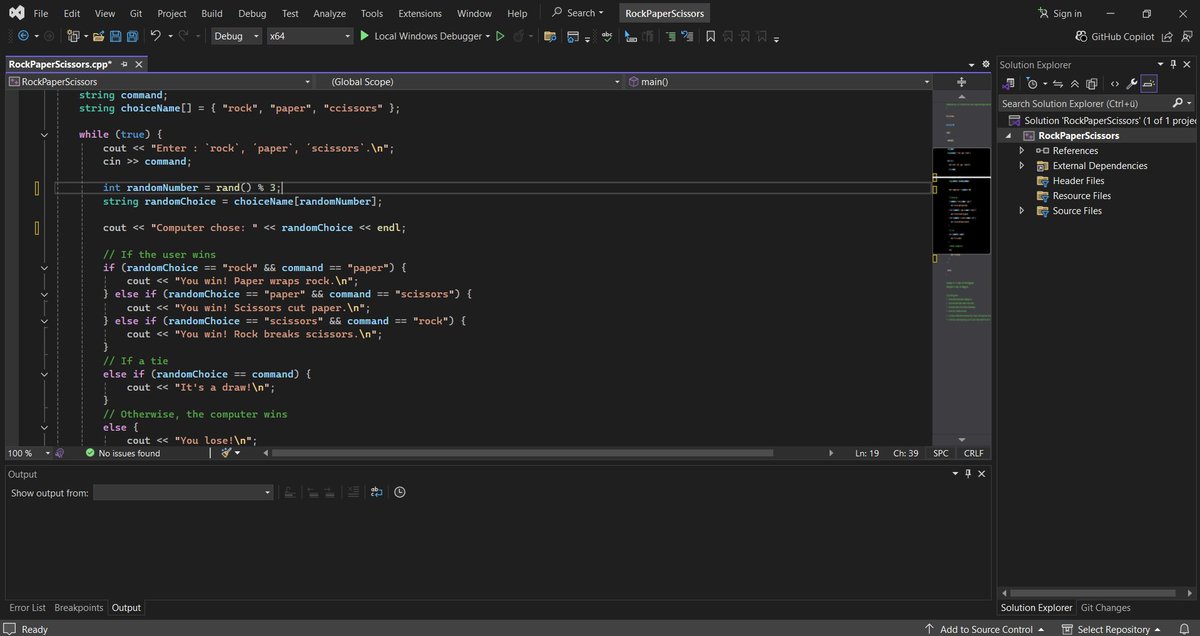The height and width of the screenshot is (636, 1200).
Task: Select Resource Files in Solution Explorer
Action: coord(1081,196)
